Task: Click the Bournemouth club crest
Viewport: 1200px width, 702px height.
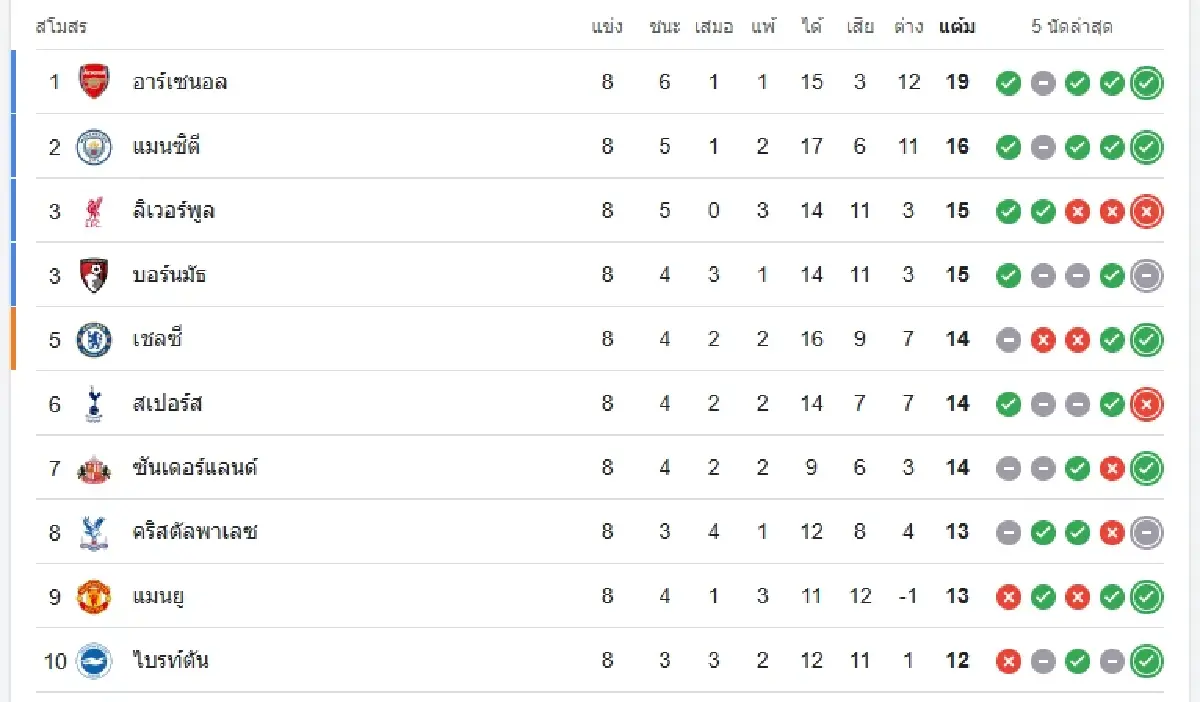Action: point(95,275)
